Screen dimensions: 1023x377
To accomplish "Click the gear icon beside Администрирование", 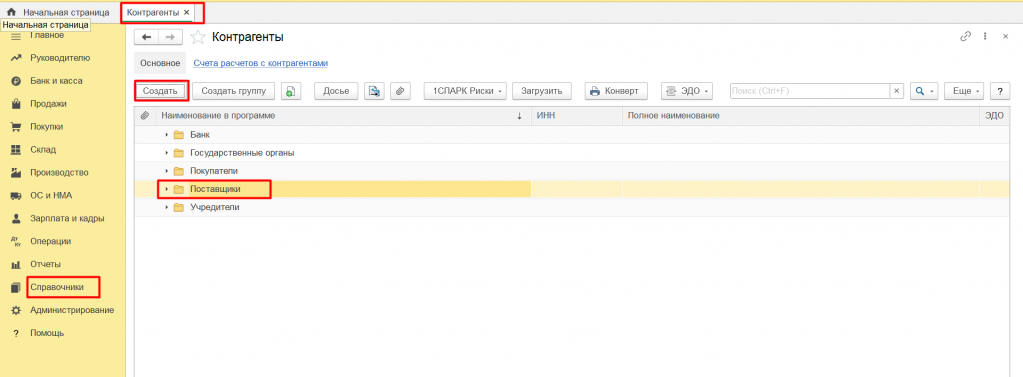I will pos(17,310).
